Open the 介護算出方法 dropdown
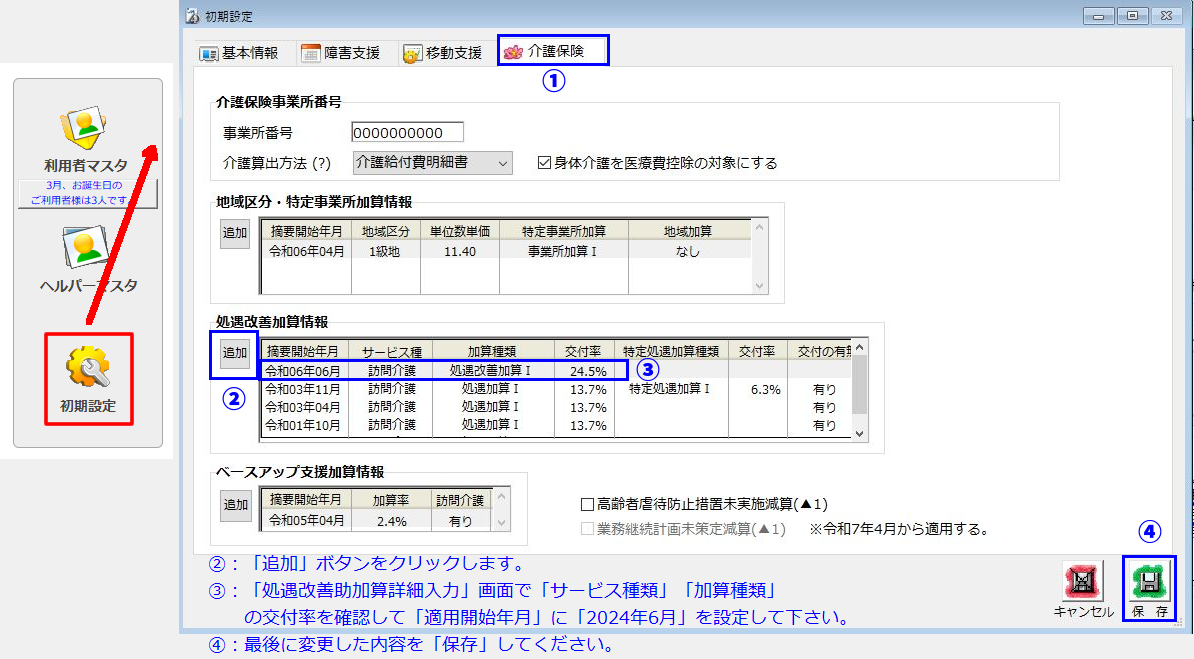Viewport: 1194px width, 659px height. point(432,163)
